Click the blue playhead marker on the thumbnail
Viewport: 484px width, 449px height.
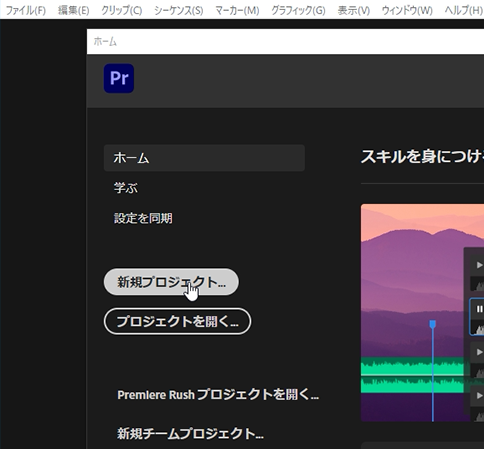click(433, 324)
